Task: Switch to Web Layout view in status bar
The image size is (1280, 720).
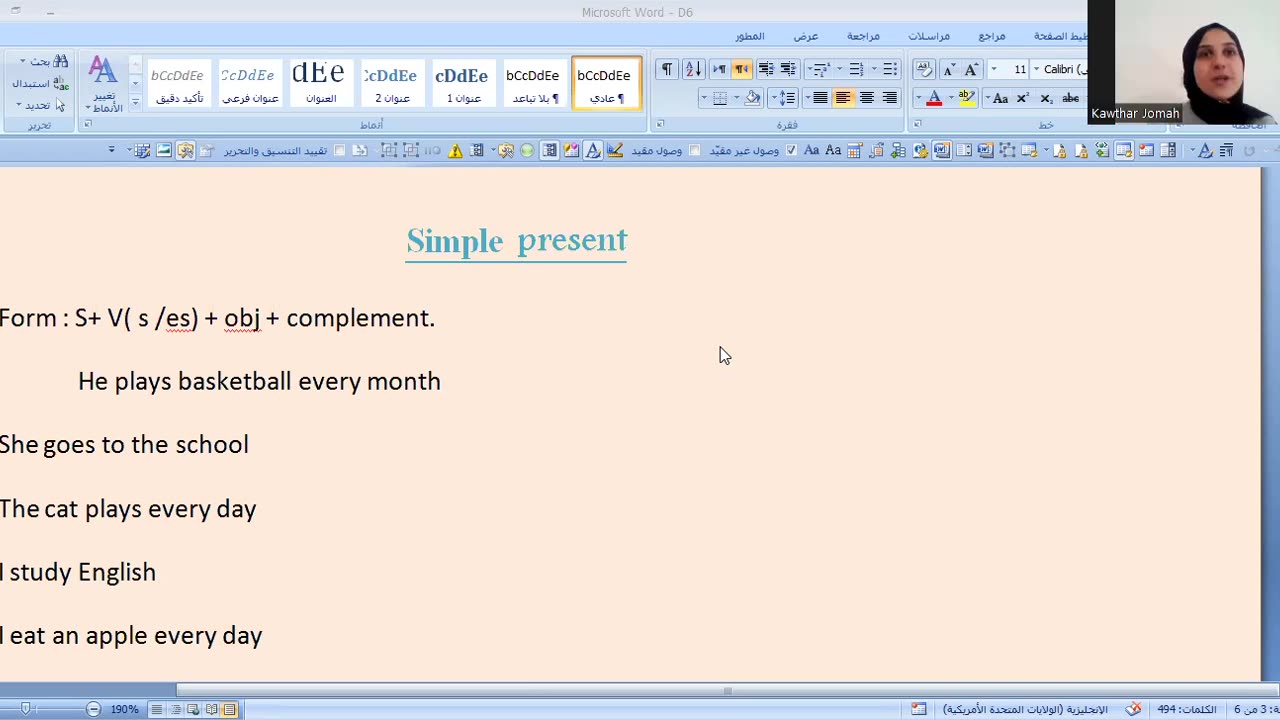Action: 193,709
